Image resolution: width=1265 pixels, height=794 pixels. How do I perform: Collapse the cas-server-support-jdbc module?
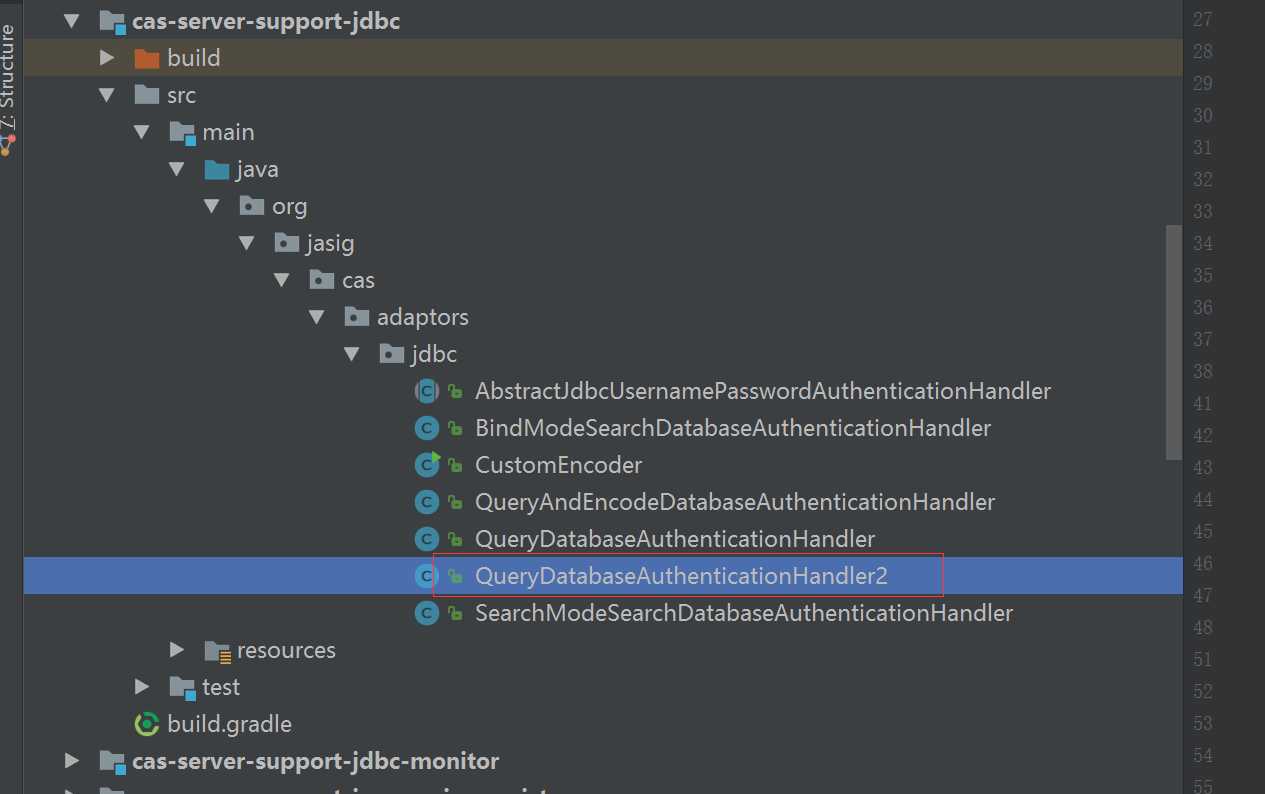click(x=71, y=20)
